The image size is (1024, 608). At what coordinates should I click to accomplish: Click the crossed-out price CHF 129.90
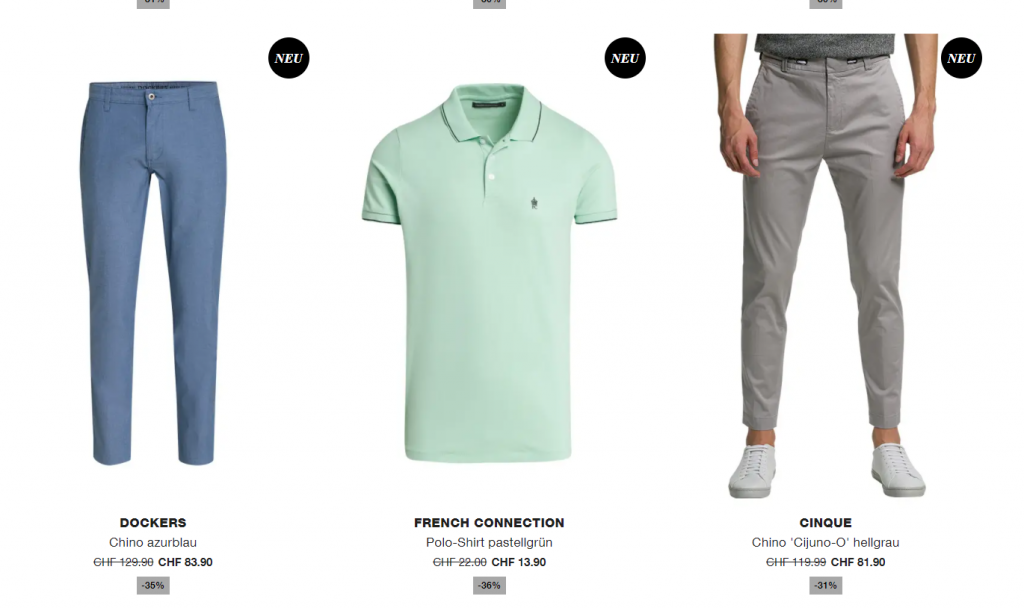(123, 562)
